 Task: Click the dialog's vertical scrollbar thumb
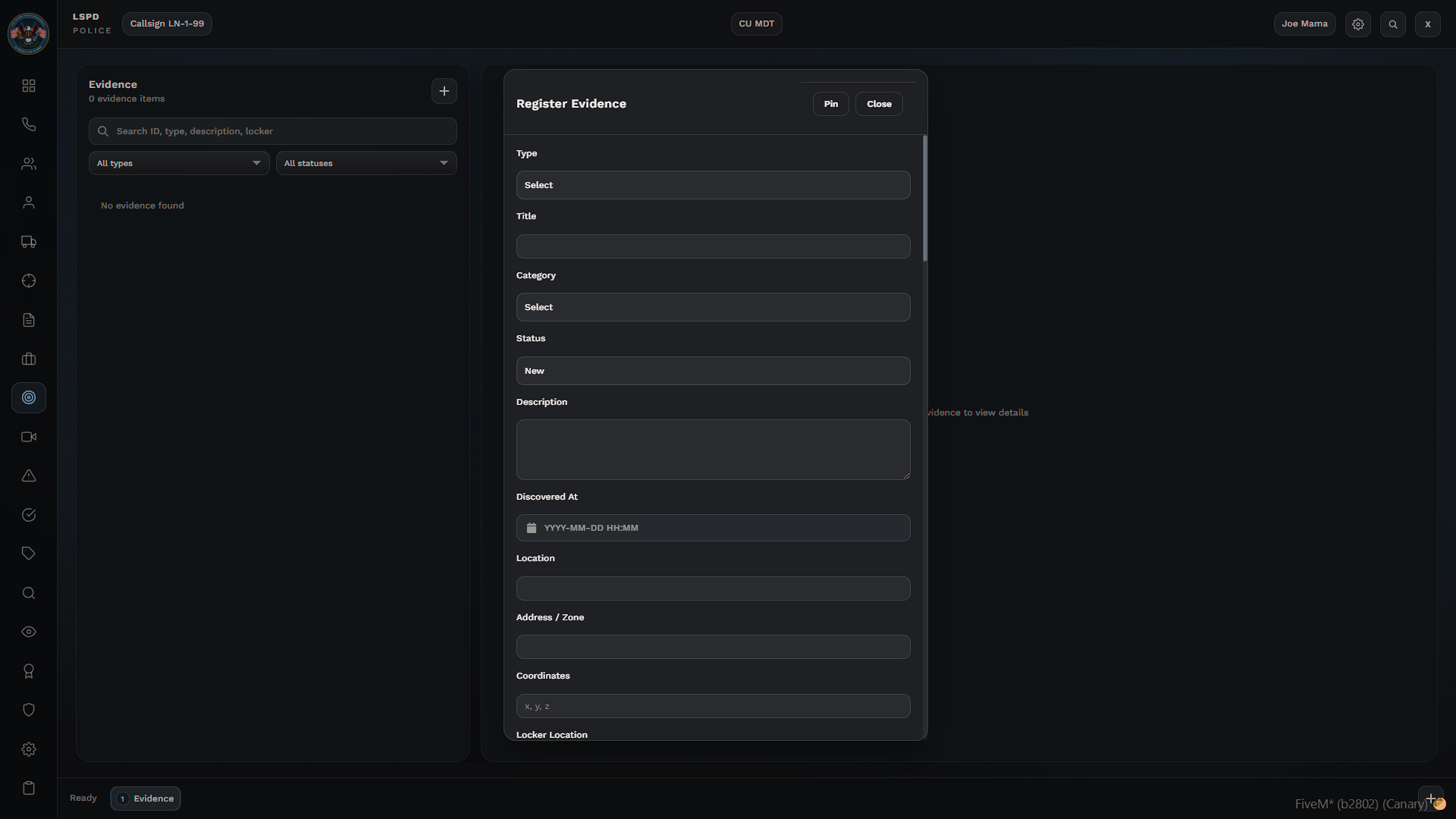tap(924, 199)
